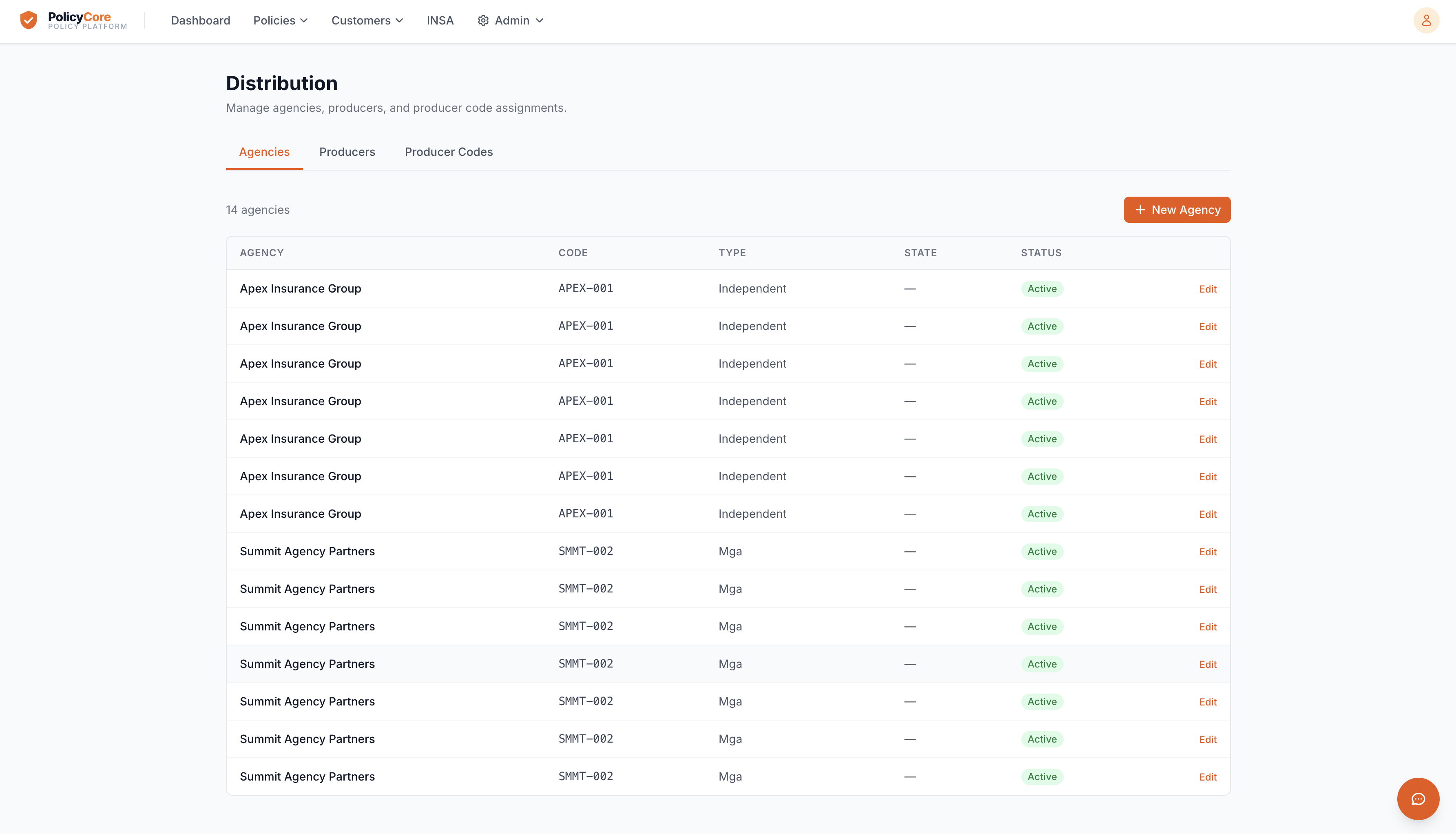Expand the Customers dropdown menu

tap(367, 21)
